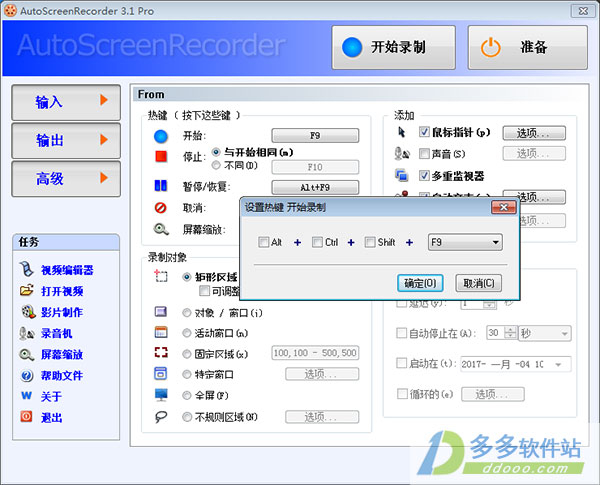Click the fixed region coordinates field
600x485 pixels.
pos(315,353)
